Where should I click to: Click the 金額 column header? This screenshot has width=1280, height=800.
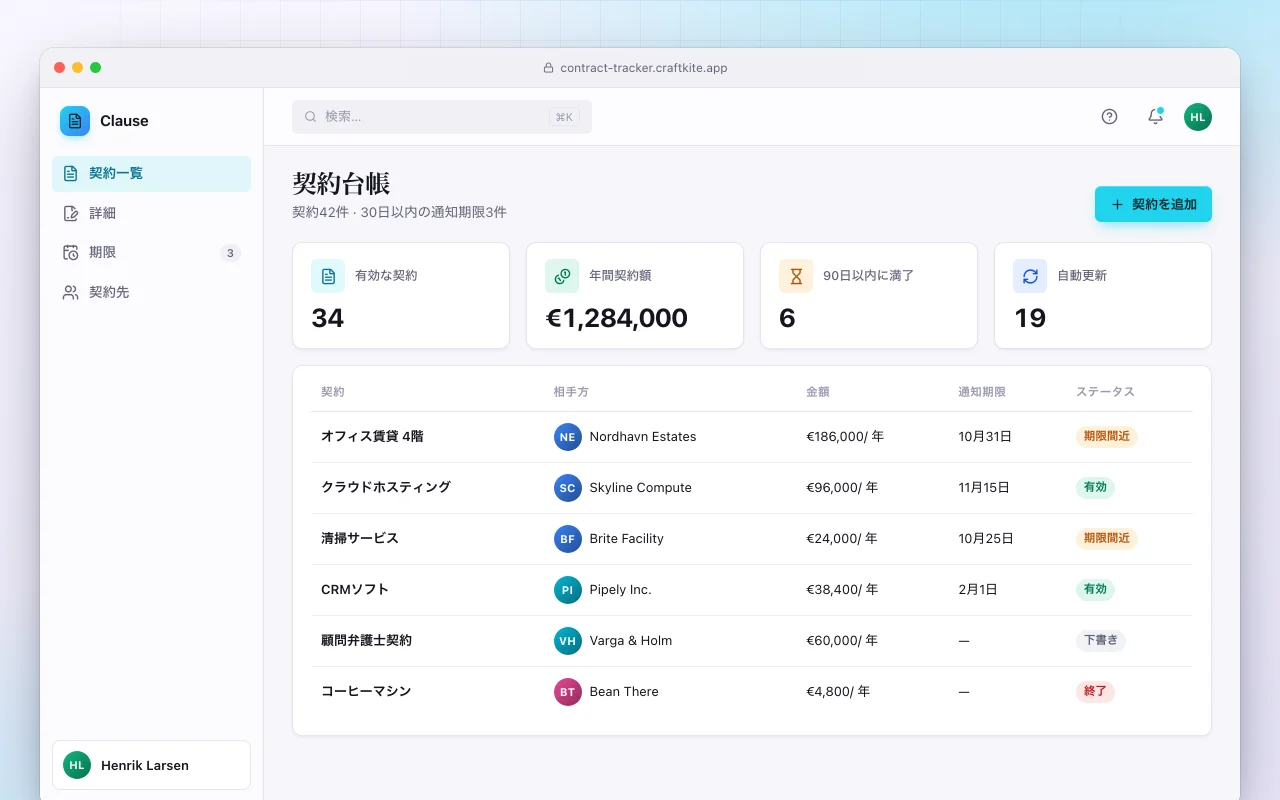(818, 392)
